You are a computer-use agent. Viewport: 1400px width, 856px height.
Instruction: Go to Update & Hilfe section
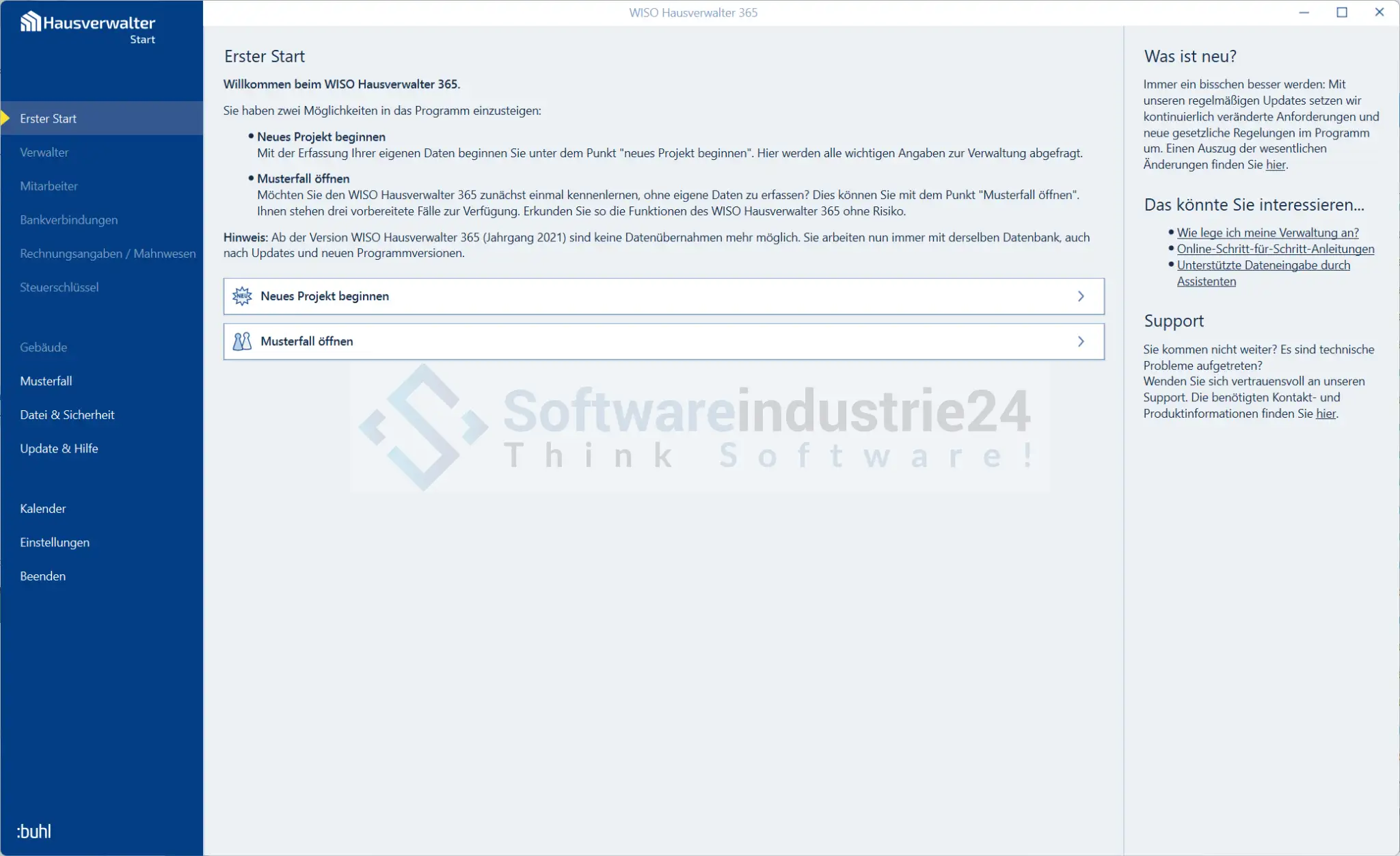(59, 449)
